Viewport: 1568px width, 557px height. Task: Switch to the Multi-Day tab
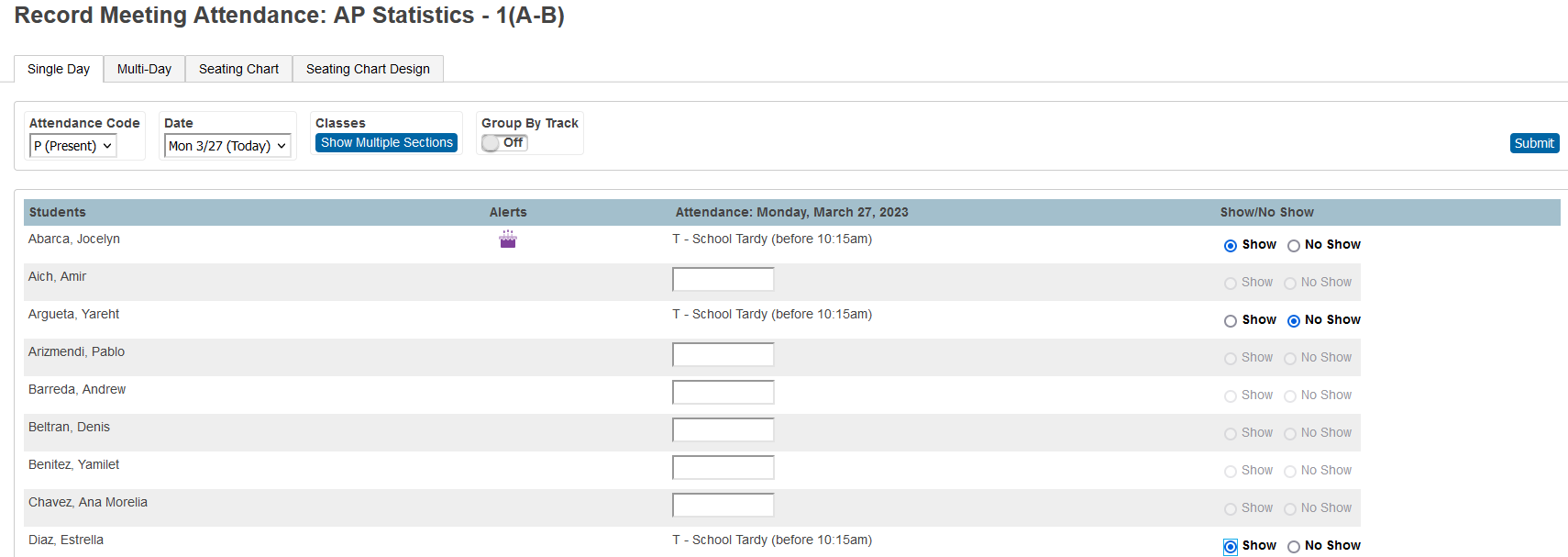point(144,68)
